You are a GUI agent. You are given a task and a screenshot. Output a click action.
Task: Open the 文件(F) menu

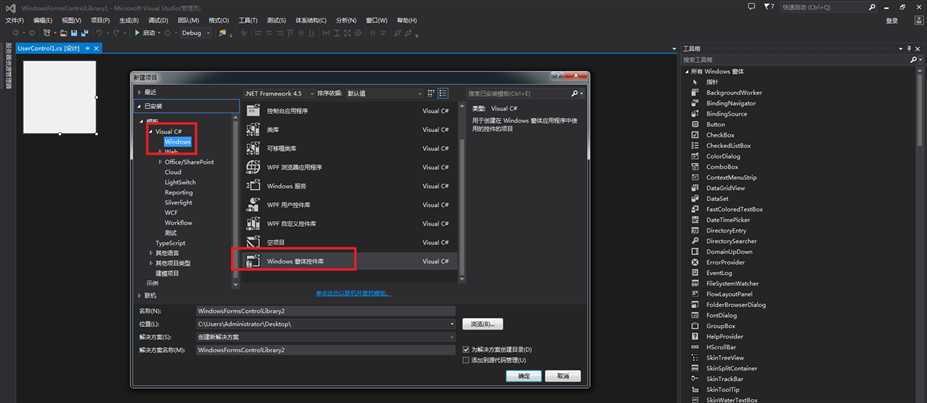click(15, 20)
